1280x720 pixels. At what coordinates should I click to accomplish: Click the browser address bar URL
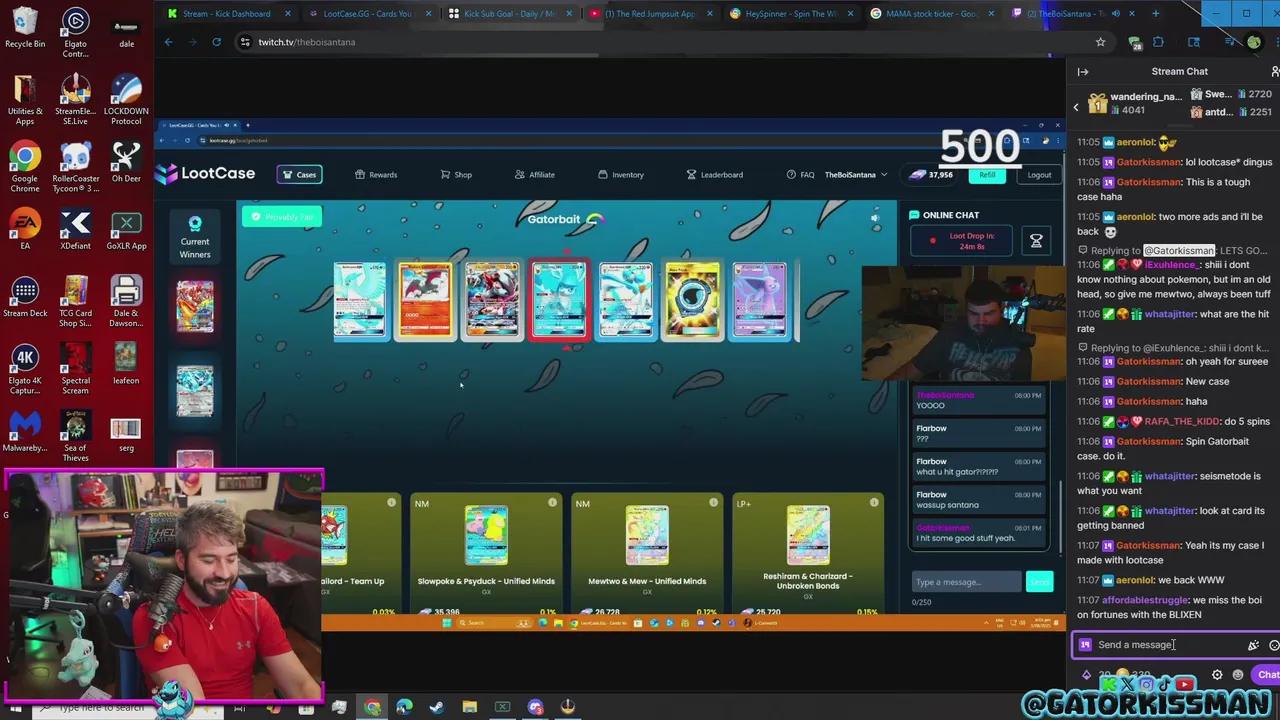coord(306,42)
